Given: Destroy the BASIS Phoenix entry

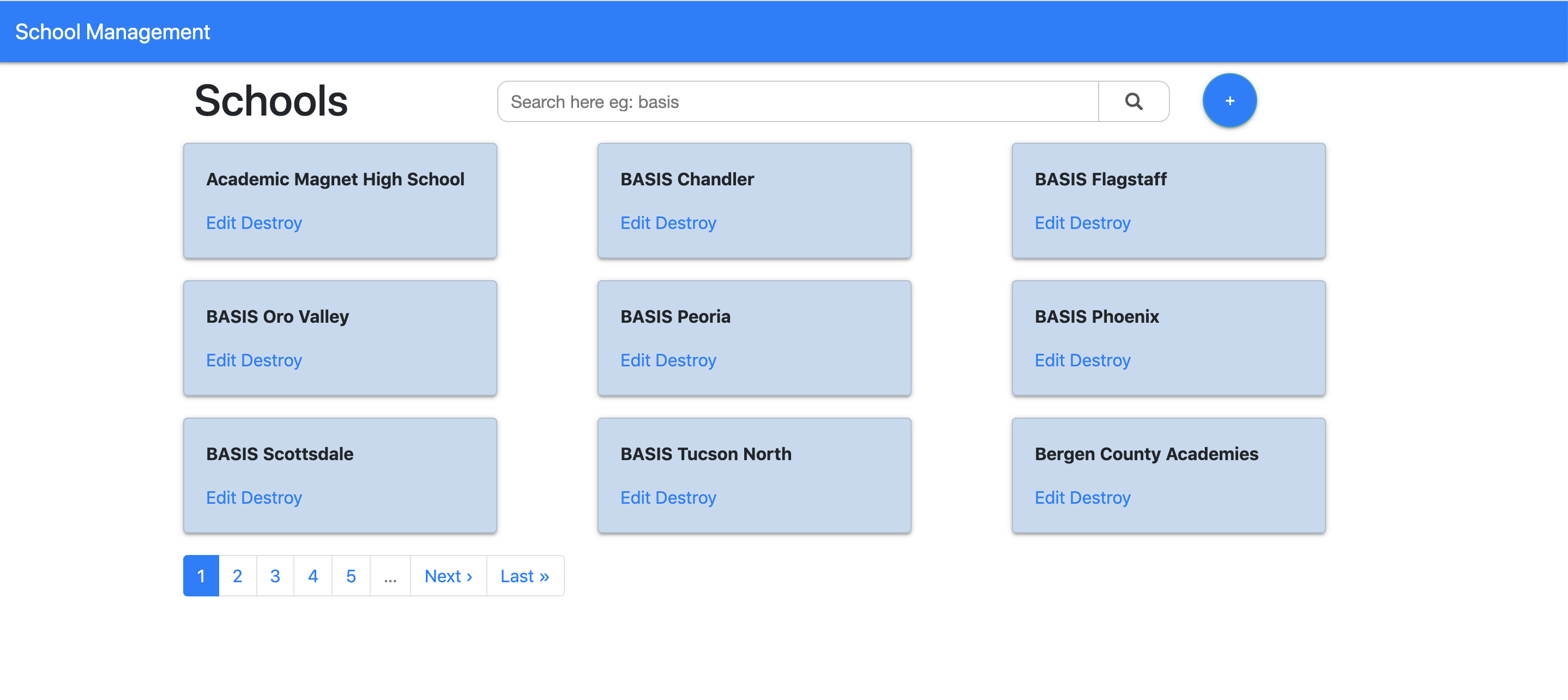Looking at the screenshot, I should pyautogui.click(x=1100, y=360).
